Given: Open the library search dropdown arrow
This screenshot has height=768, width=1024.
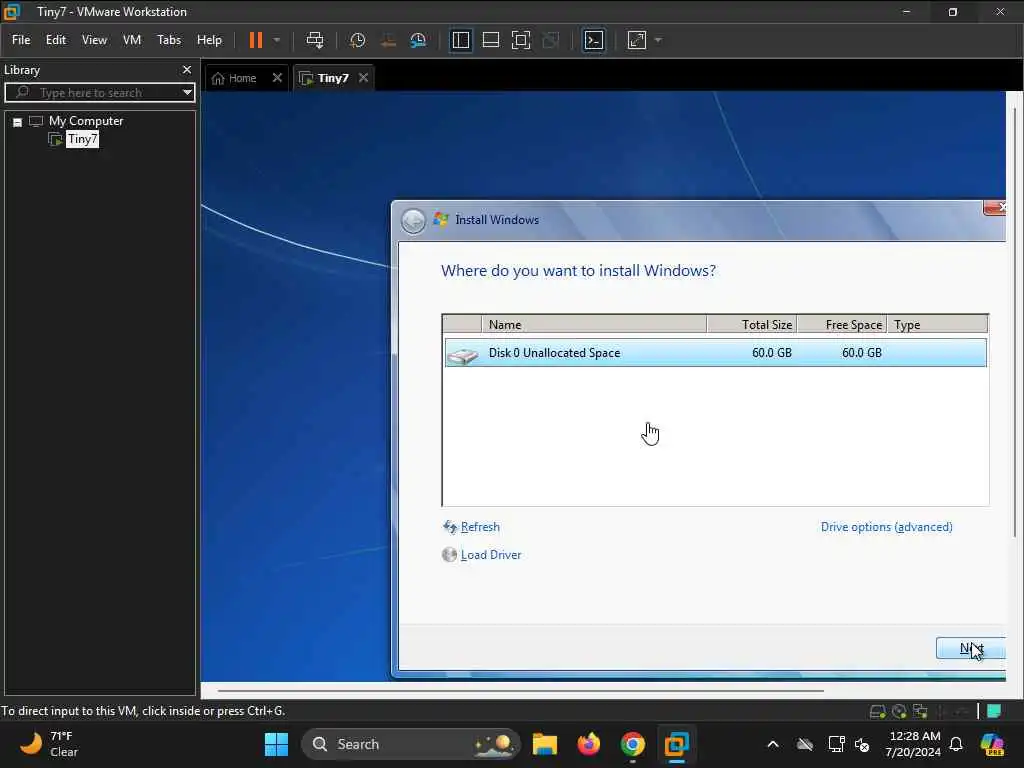Looking at the screenshot, I should (x=187, y=93).
